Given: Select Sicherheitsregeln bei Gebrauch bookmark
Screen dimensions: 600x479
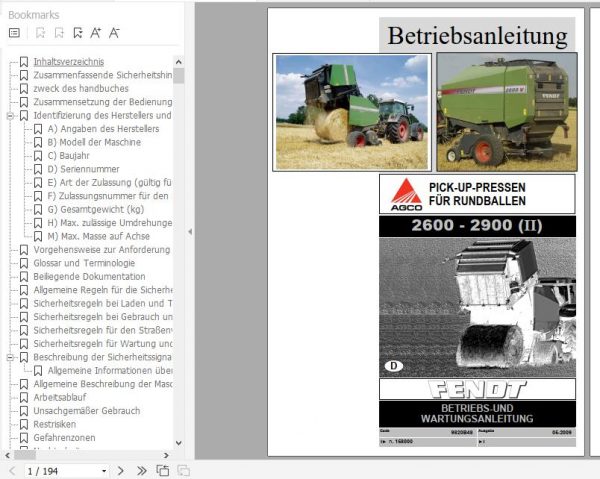Looking at the screenshot, I should tap(103, 317).
